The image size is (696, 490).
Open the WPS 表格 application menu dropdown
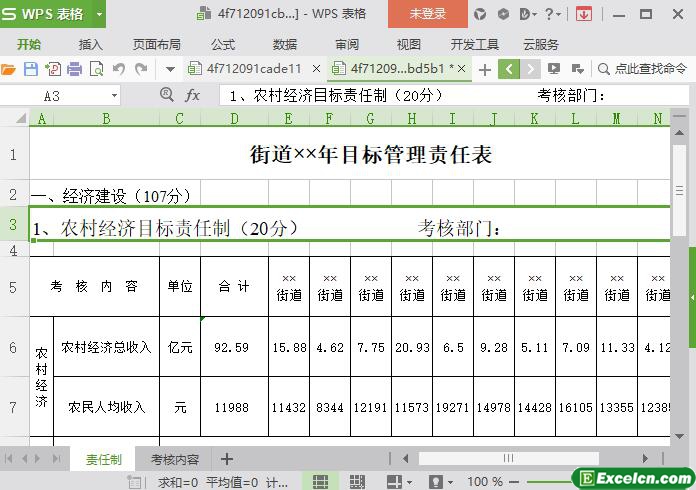pyautogui.click(x=99, y=14)
